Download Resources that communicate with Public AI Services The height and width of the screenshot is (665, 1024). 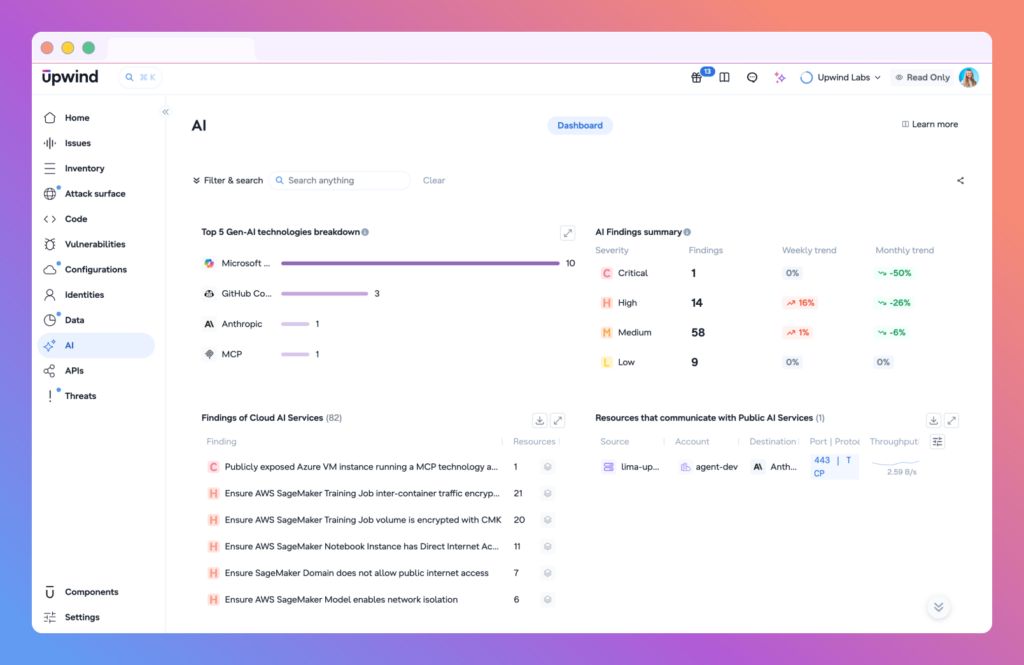click(933, 421)
